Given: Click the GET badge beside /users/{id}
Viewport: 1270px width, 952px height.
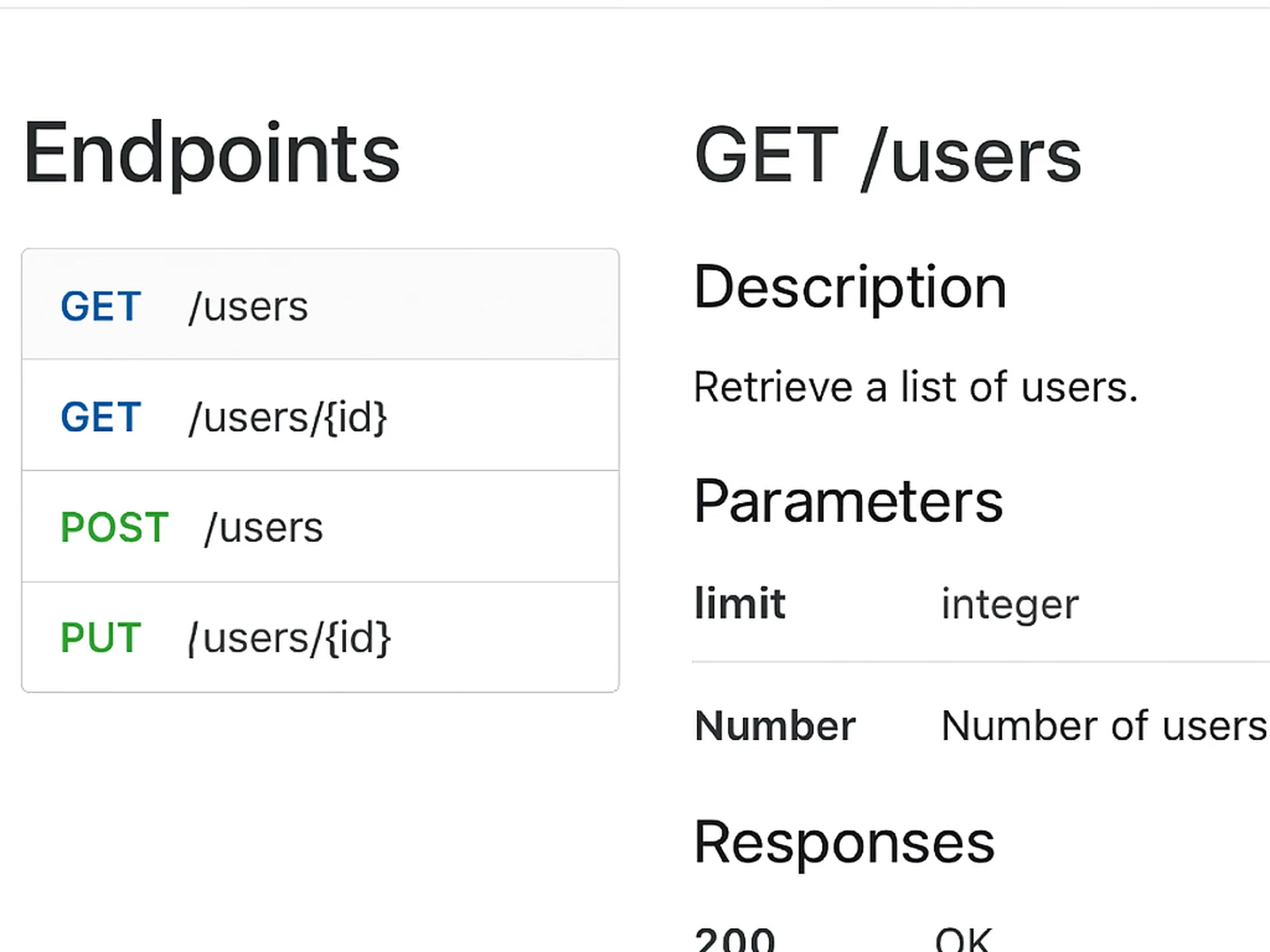Looking at the screenshot, I should 100,416.
